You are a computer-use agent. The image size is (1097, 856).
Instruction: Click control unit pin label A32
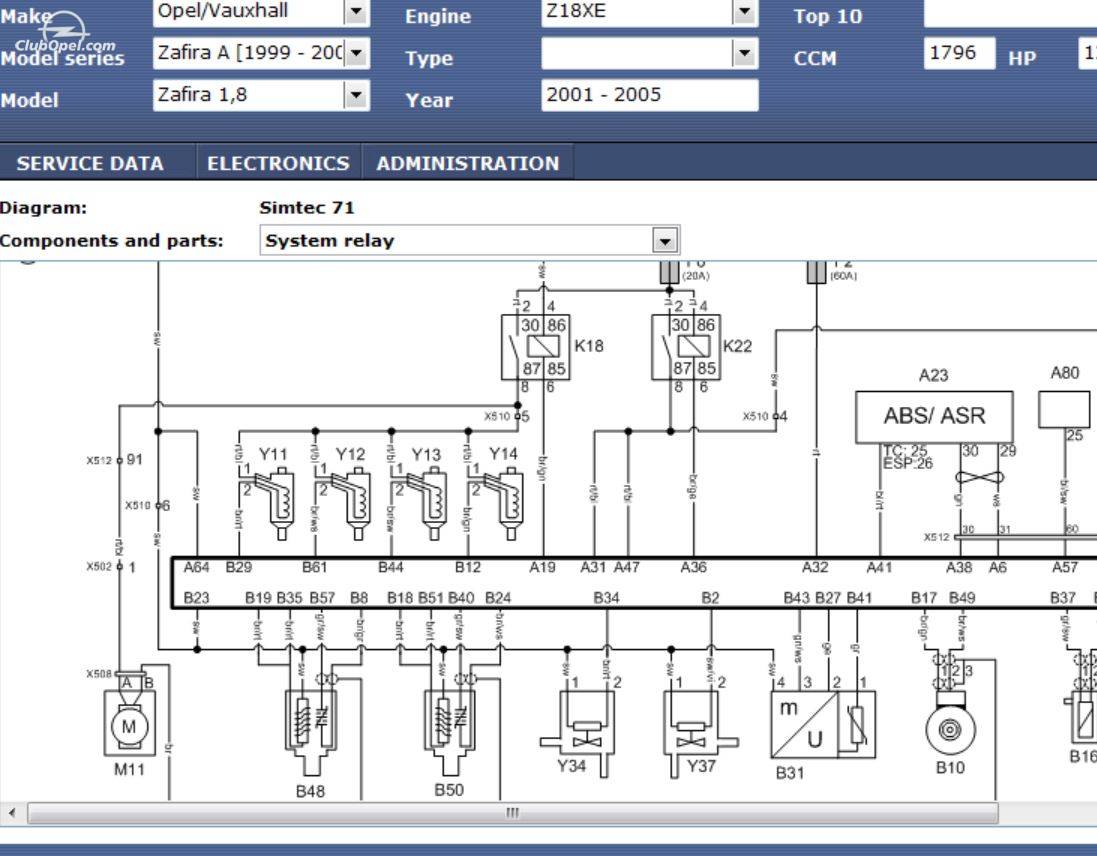click(815, 567)
